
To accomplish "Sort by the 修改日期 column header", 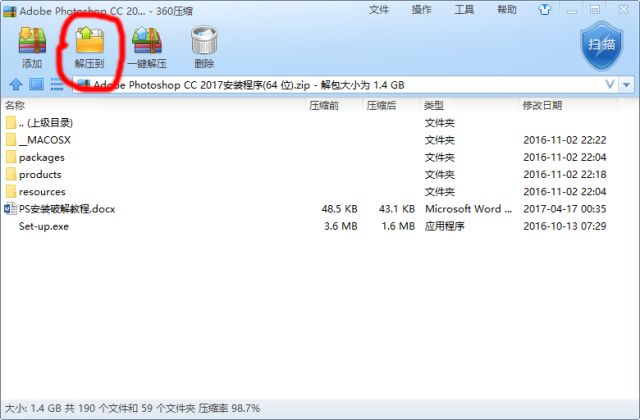I will click(x=542, y=106).
